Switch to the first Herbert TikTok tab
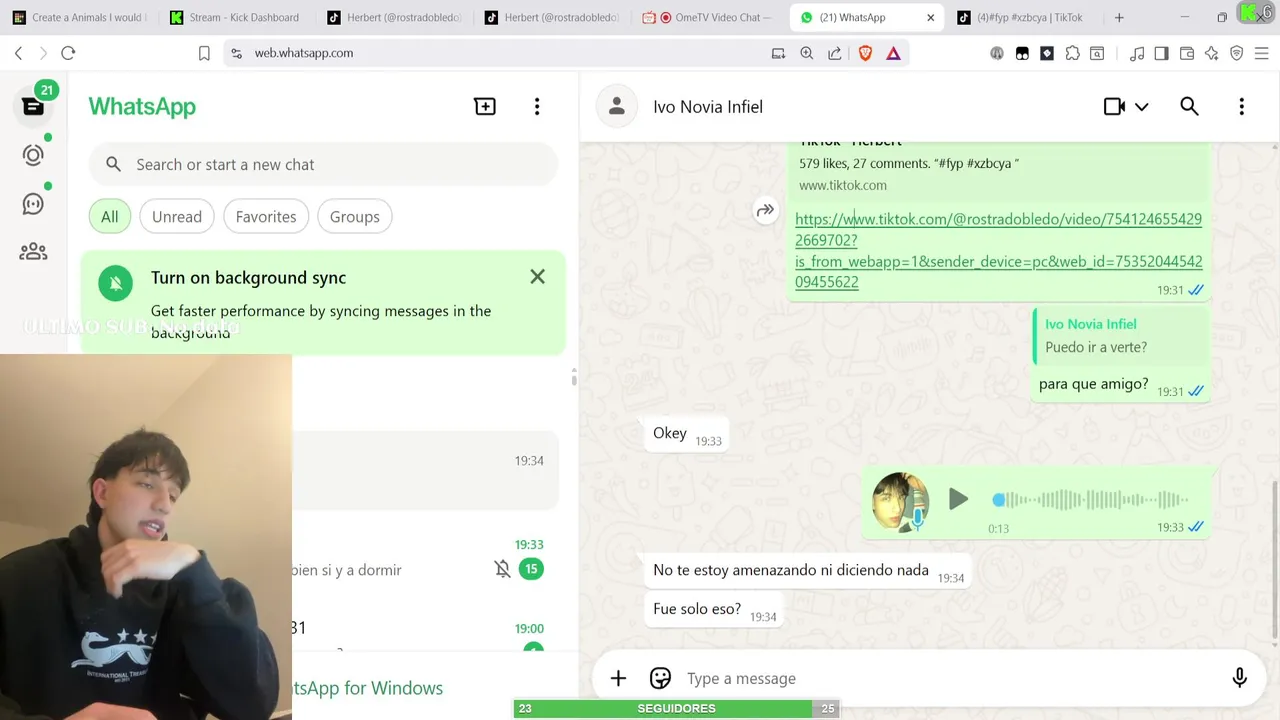The width and height of the screenshot is (1280, 720). pyautogui.click(x=392, y=17)
